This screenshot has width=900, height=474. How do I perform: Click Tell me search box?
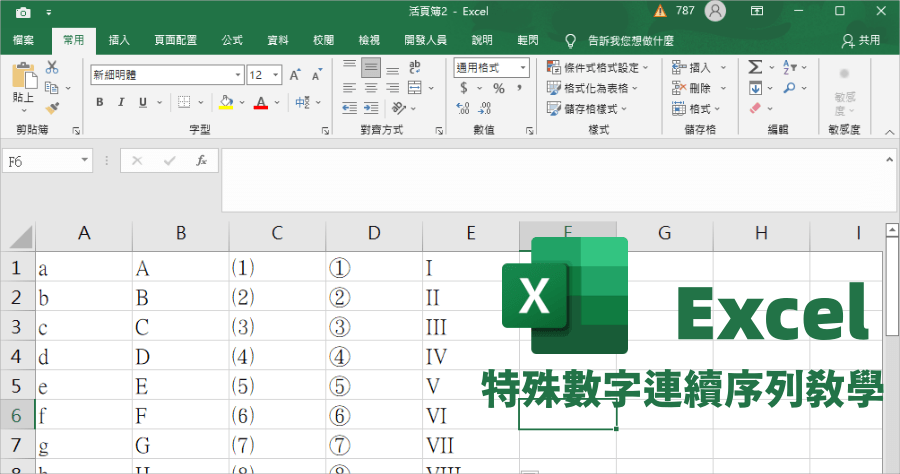pyautogui.click(x=630, y=41)
